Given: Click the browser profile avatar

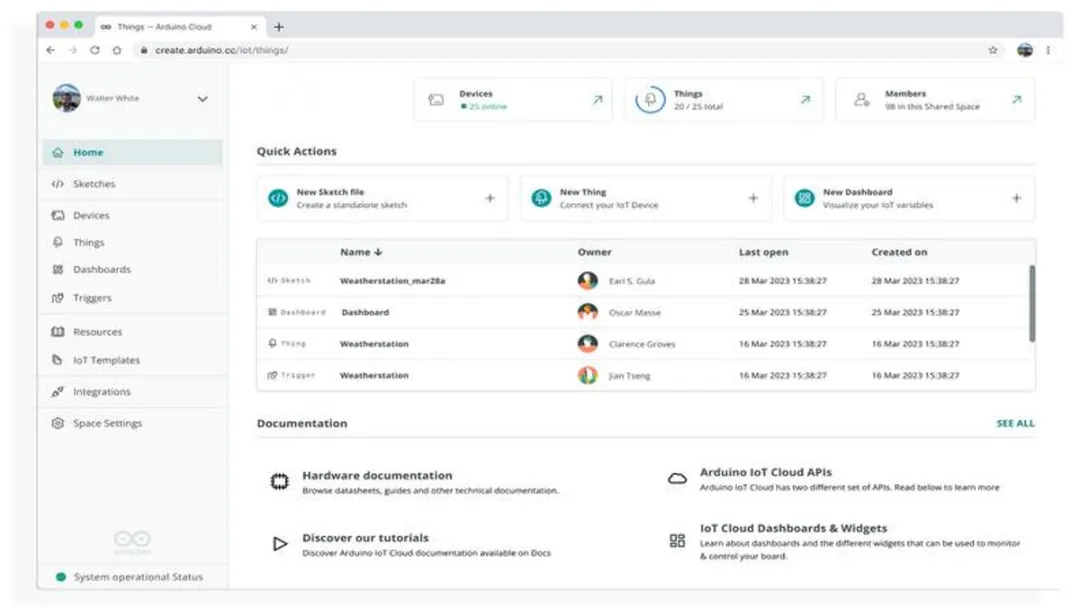Looking at the screenshot, I should pos(1024,50).
